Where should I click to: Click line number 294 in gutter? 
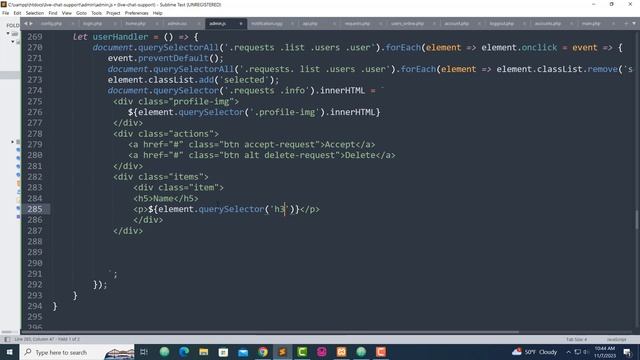(x=35, y=306)
